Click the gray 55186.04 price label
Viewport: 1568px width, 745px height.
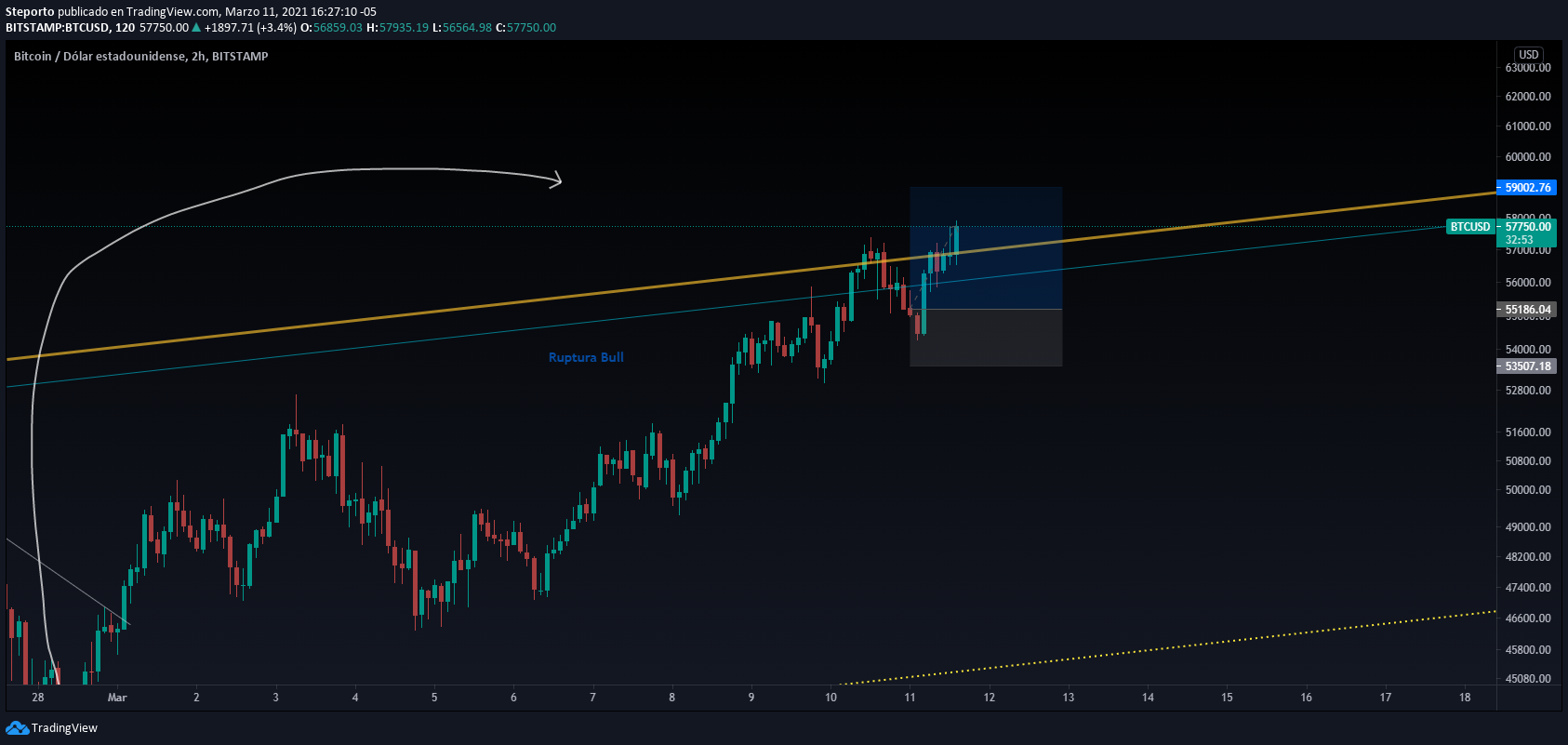tap(1528, 310)
